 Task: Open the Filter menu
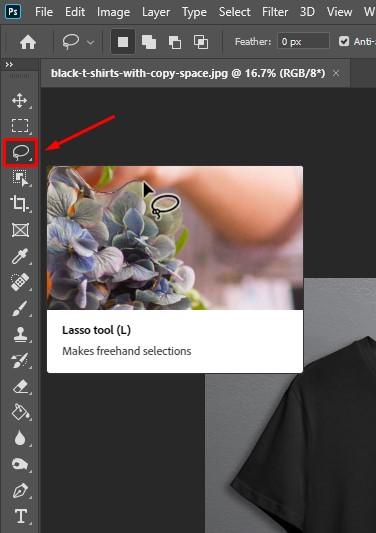click(275, 12)
